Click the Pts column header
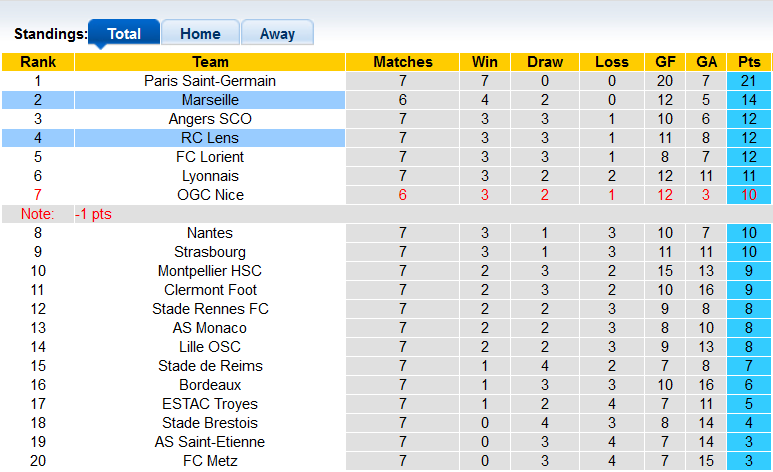This screenshot has width=773, height=472. click(x=749, y=62)
